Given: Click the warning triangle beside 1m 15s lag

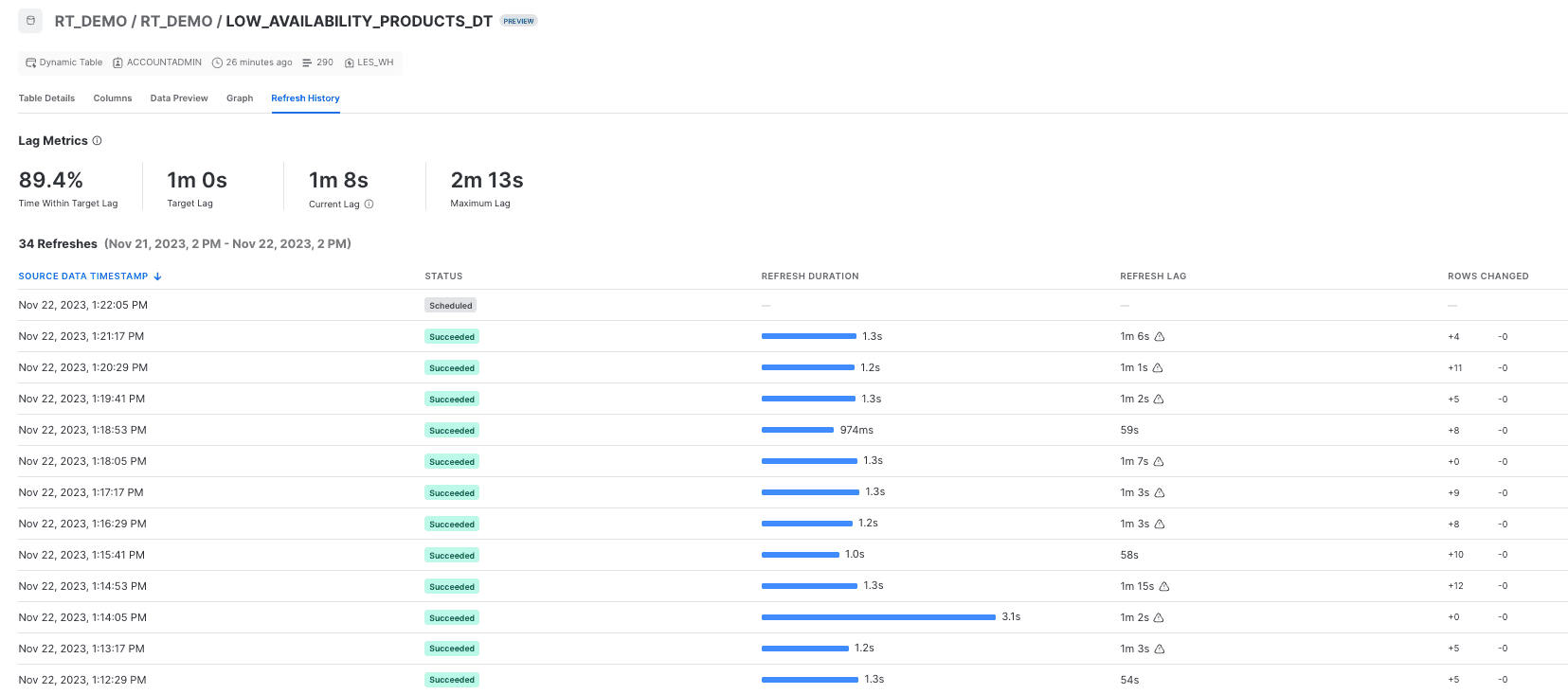Looking at the screenshot, I should 1164,586.
